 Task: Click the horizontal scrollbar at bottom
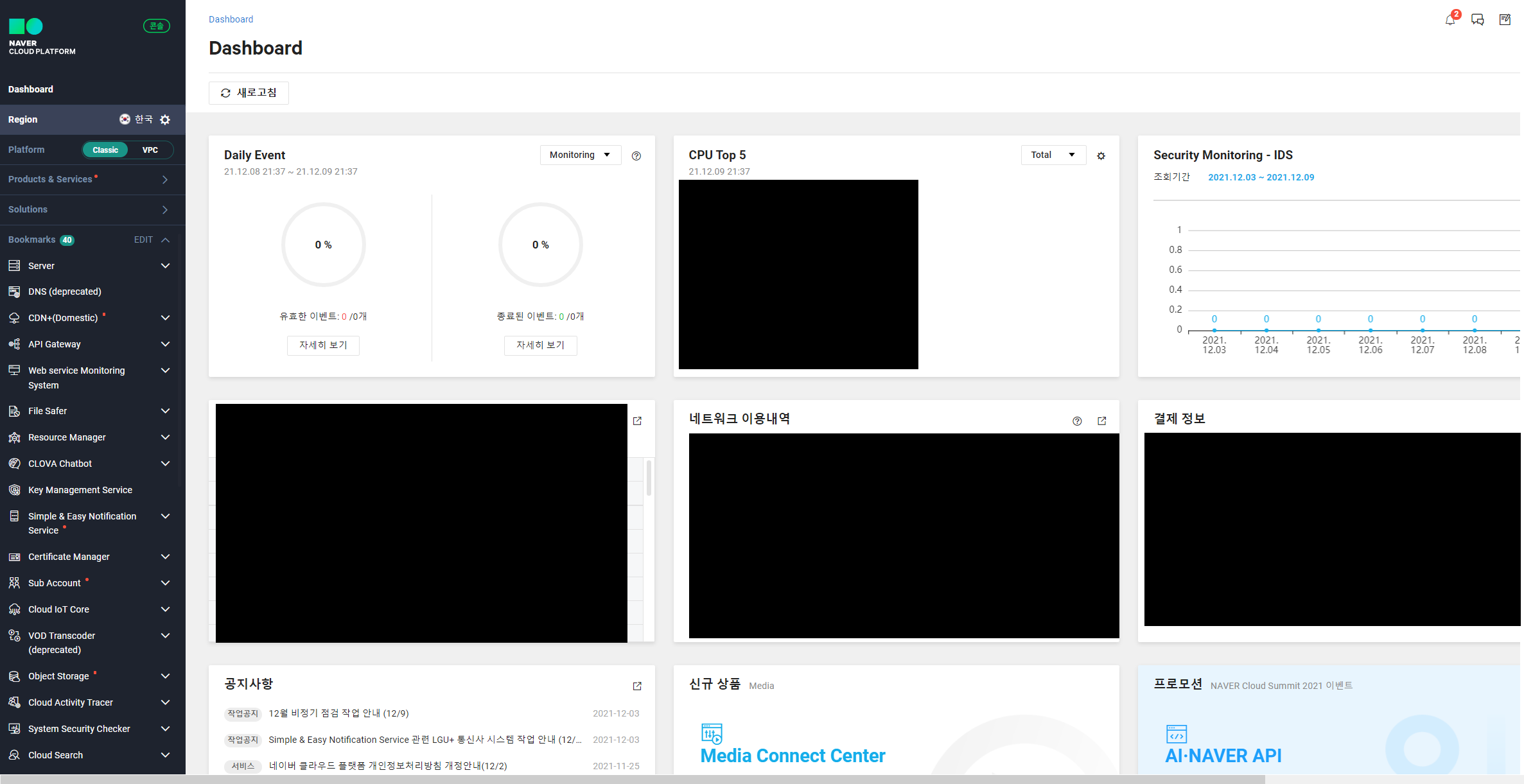[633, 779]
